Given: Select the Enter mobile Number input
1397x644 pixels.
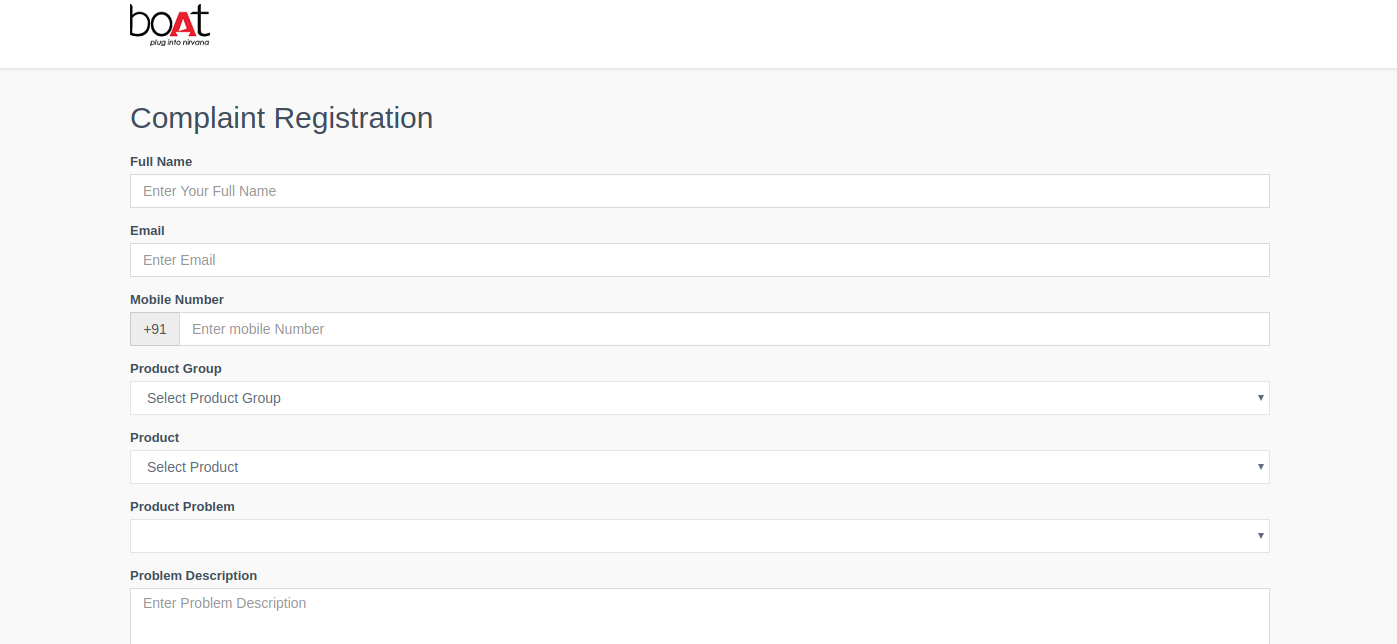Looking at the screenshot, I should [x=723, y=329].
